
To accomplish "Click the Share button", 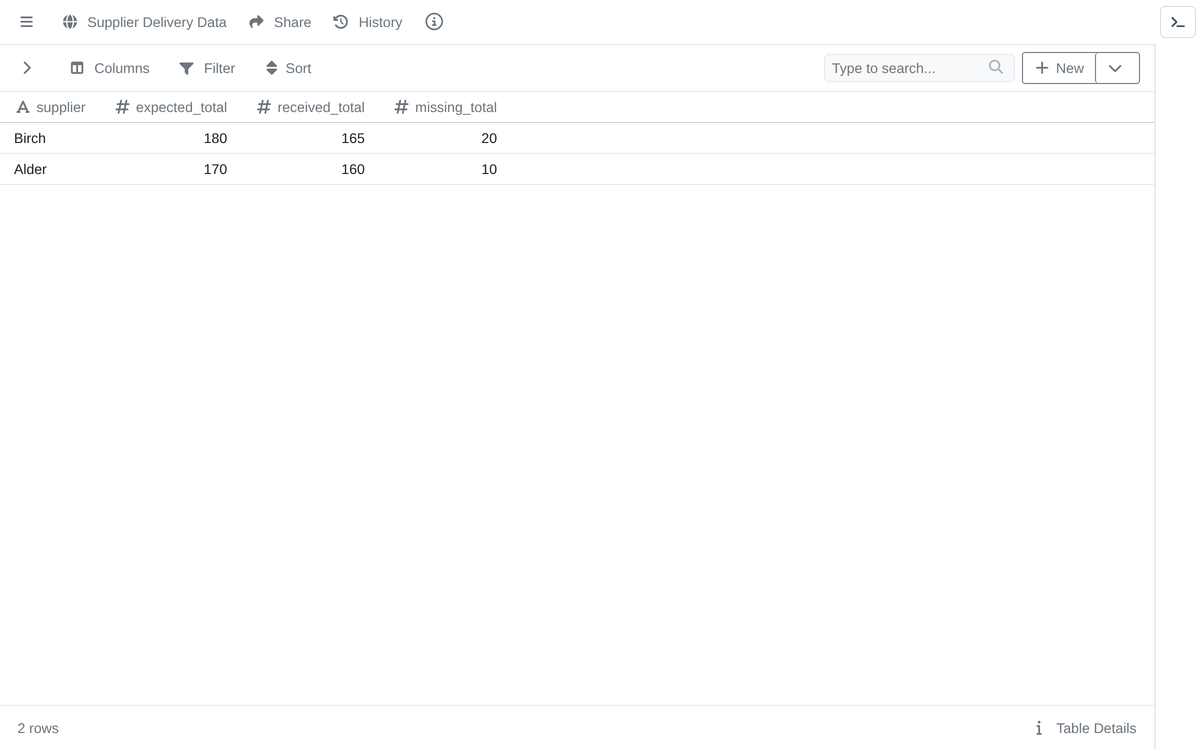I will click(280, 22).
